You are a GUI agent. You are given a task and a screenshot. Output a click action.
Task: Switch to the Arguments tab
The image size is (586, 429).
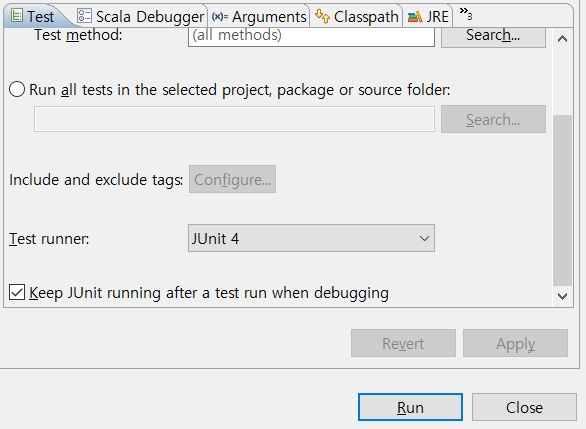[x=259, y=16]
